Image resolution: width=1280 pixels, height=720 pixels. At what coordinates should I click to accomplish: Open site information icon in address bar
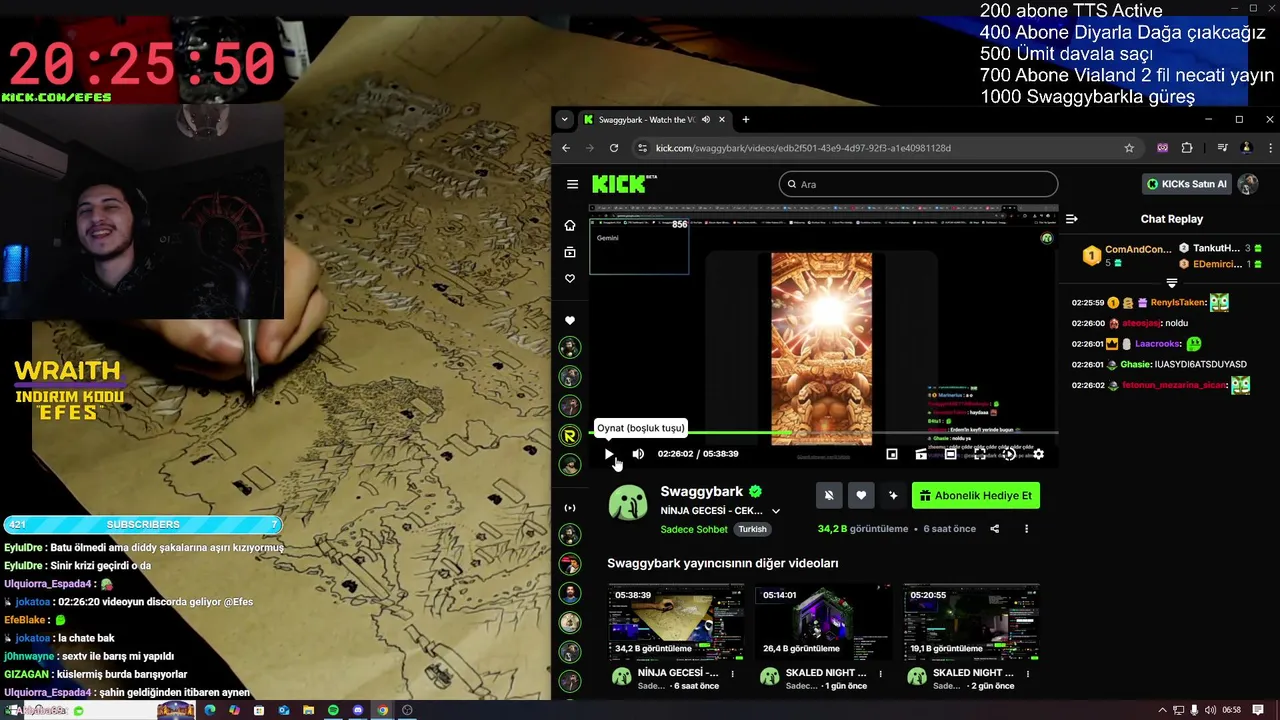tap(642, 148)
